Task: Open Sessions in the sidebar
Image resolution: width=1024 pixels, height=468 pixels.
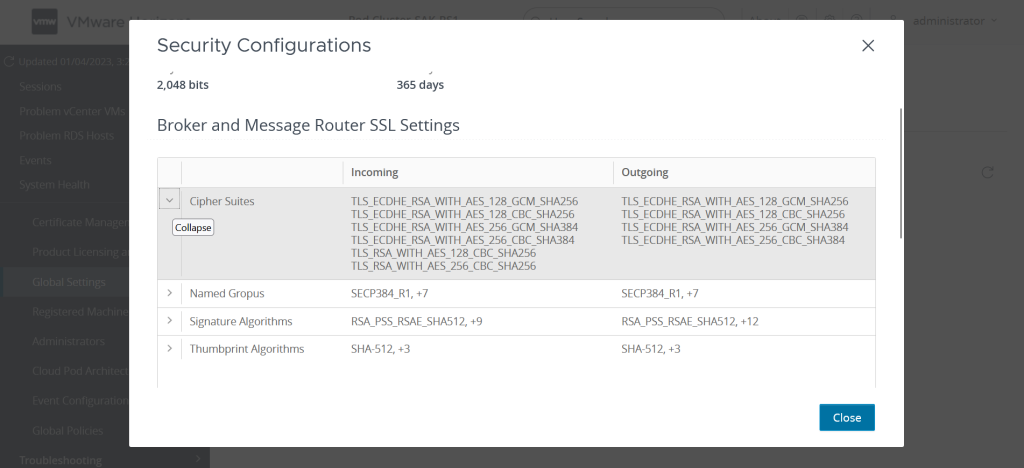Action: click(40, 86)
